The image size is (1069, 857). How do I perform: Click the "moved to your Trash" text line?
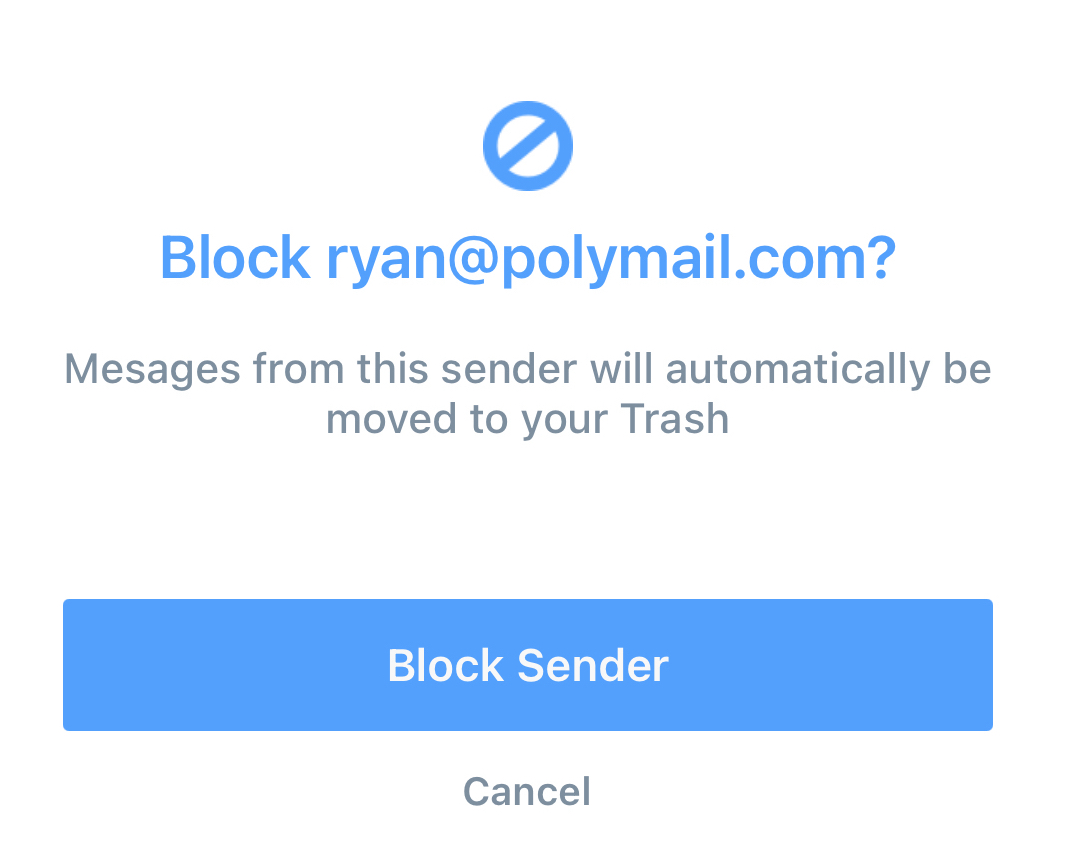click(527, 419)
